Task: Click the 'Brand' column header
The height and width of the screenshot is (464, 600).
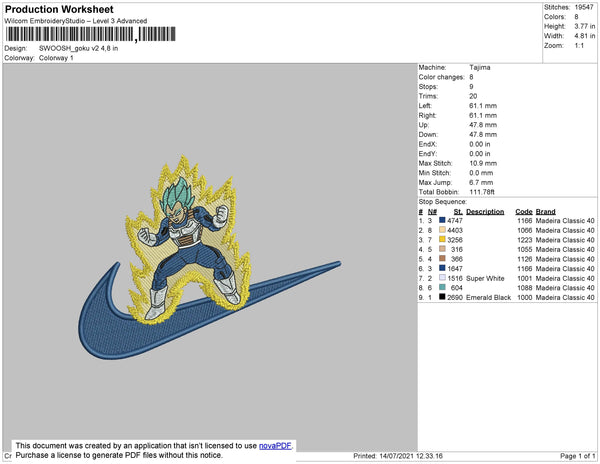Action: (x=545, y=212)
